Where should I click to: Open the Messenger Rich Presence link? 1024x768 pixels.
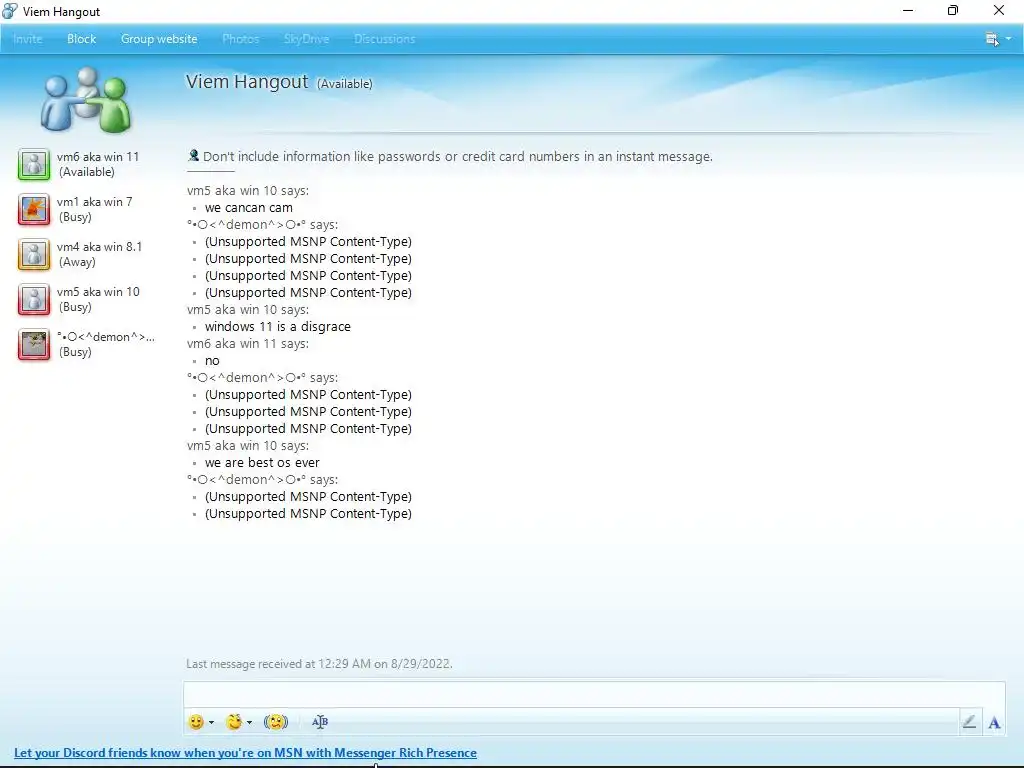246,753
